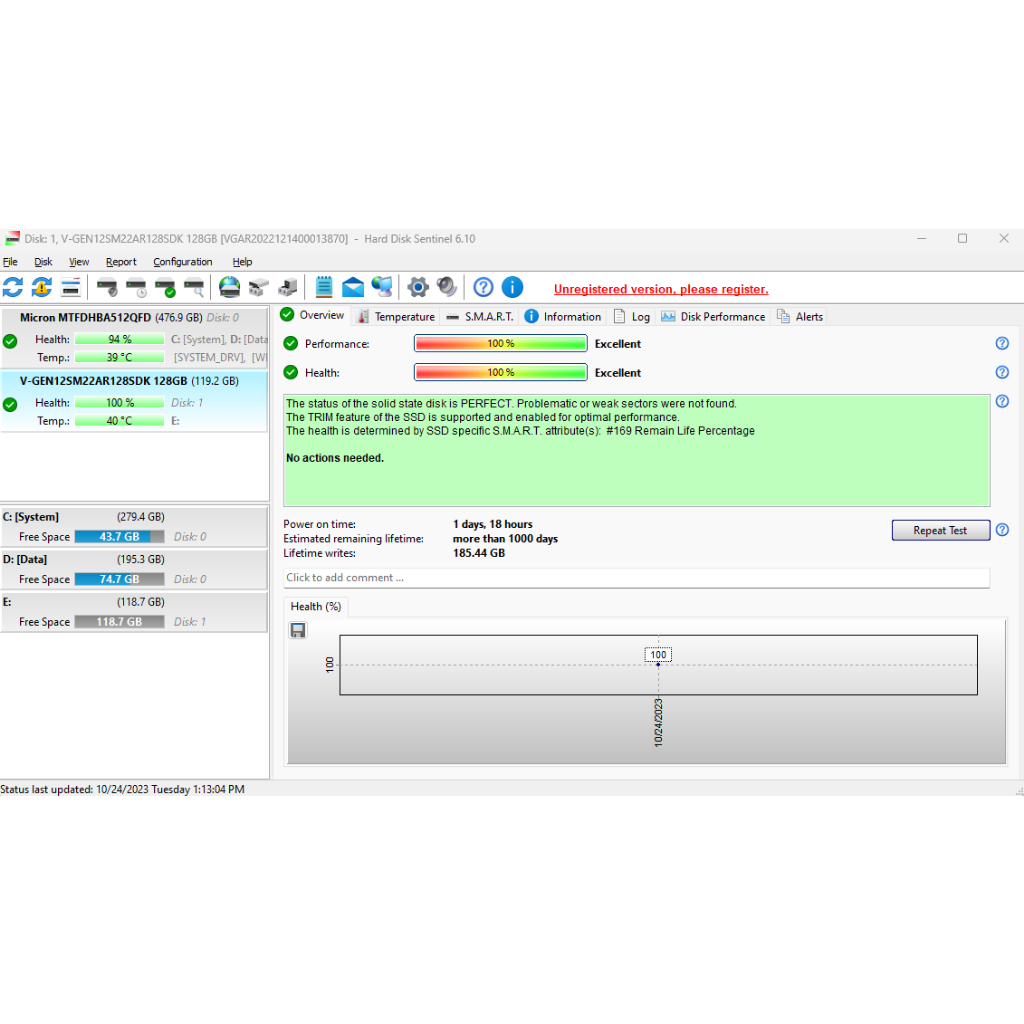
Task: Open settings via the gear icon
Action: (418, 288)
